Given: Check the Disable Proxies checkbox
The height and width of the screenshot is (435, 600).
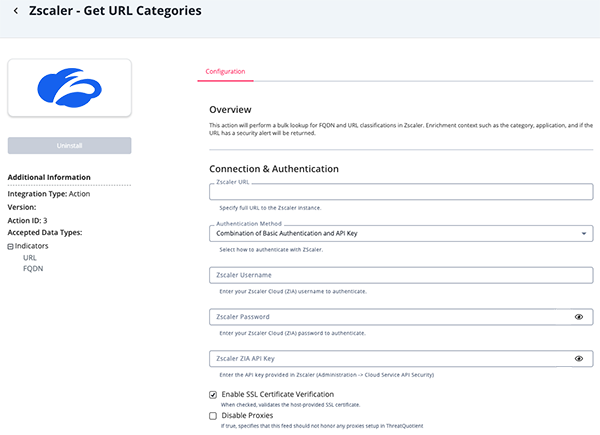Looking at the screenshot, I should point(213,416).
